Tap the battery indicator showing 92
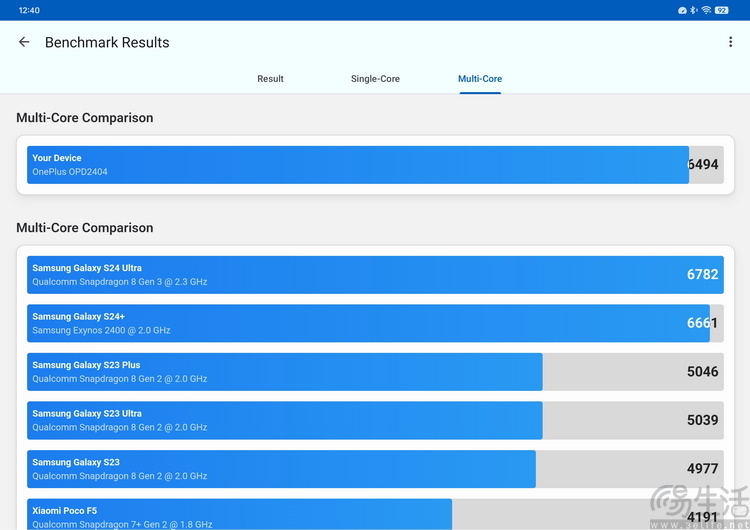Viewport: 750px width, 530px height. (721, 10)
